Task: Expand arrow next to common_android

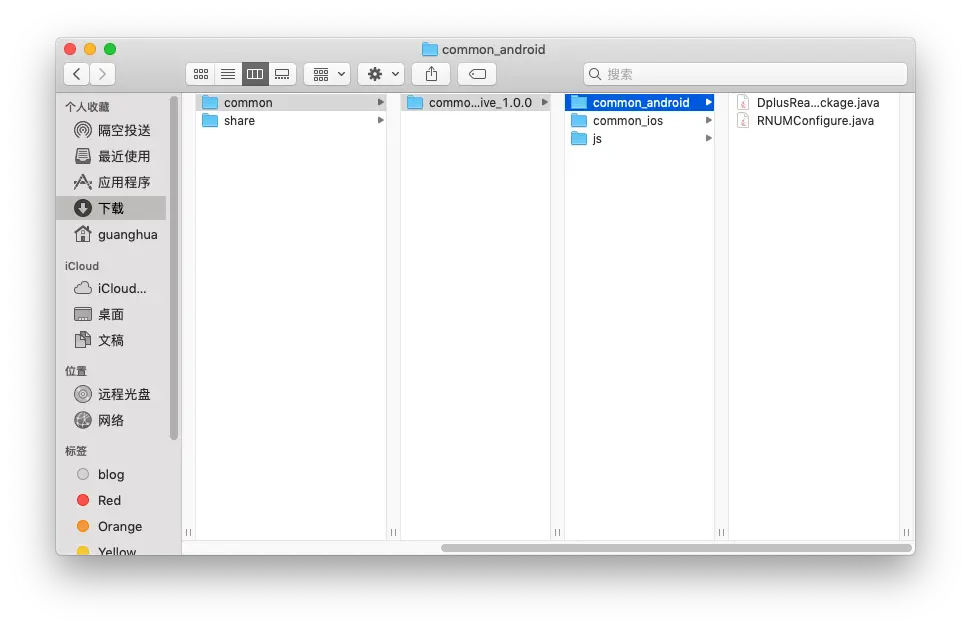Action: coord(708,102)
